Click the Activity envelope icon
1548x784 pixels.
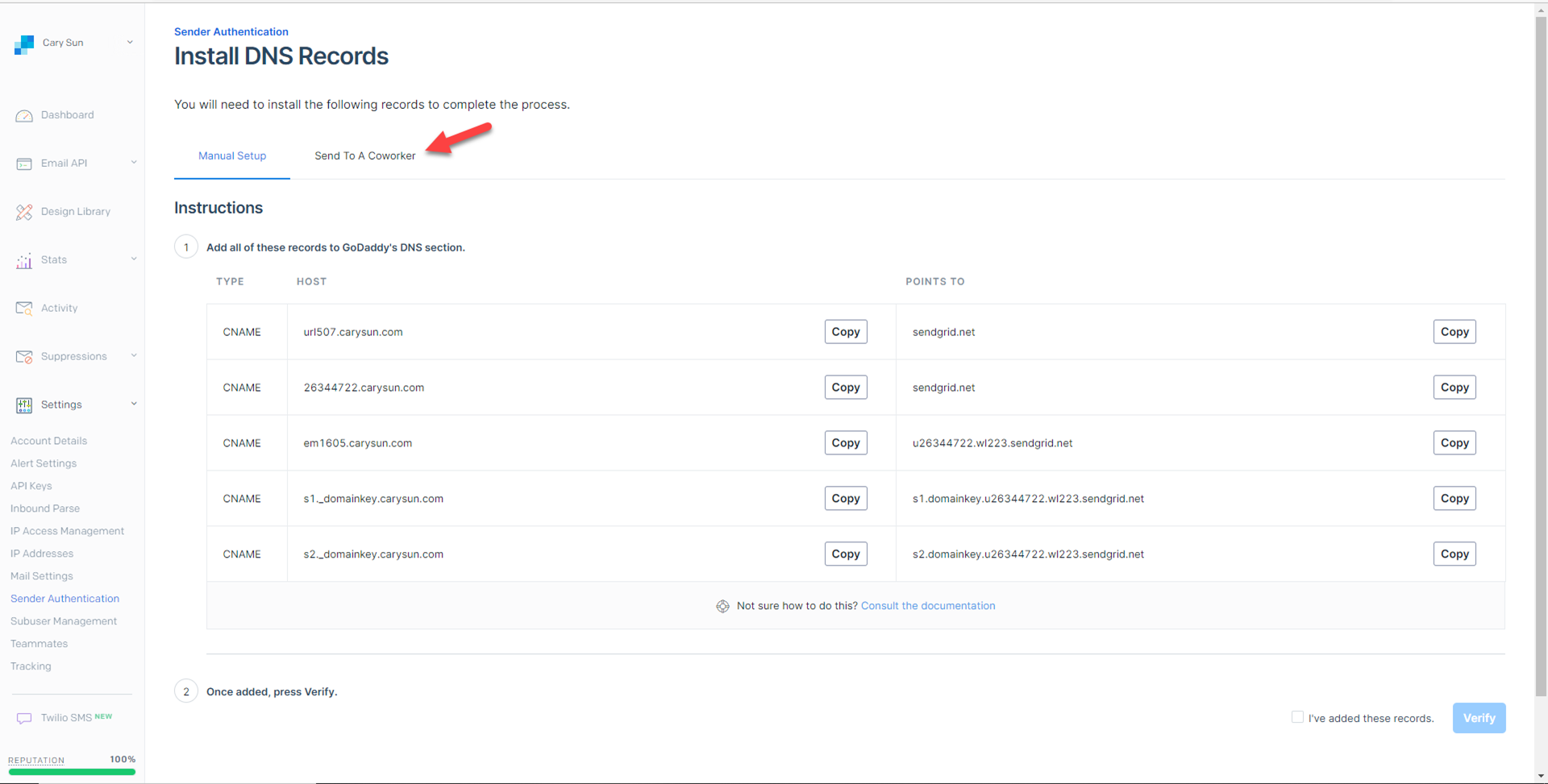coord(24,309)
